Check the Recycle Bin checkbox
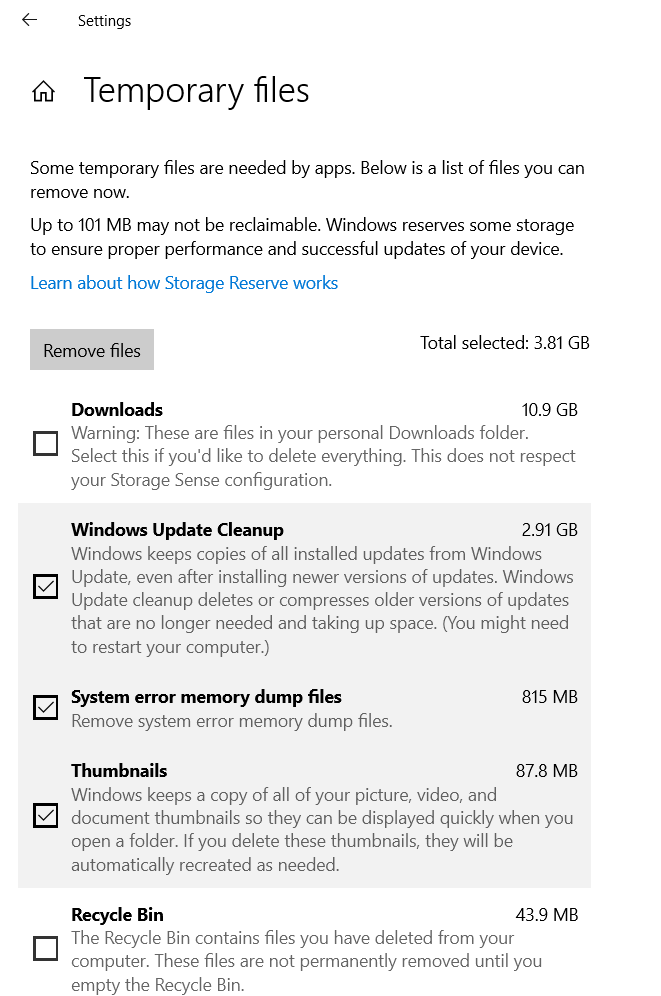This screenshot has height=996, width=661. [x=45, y=948]
